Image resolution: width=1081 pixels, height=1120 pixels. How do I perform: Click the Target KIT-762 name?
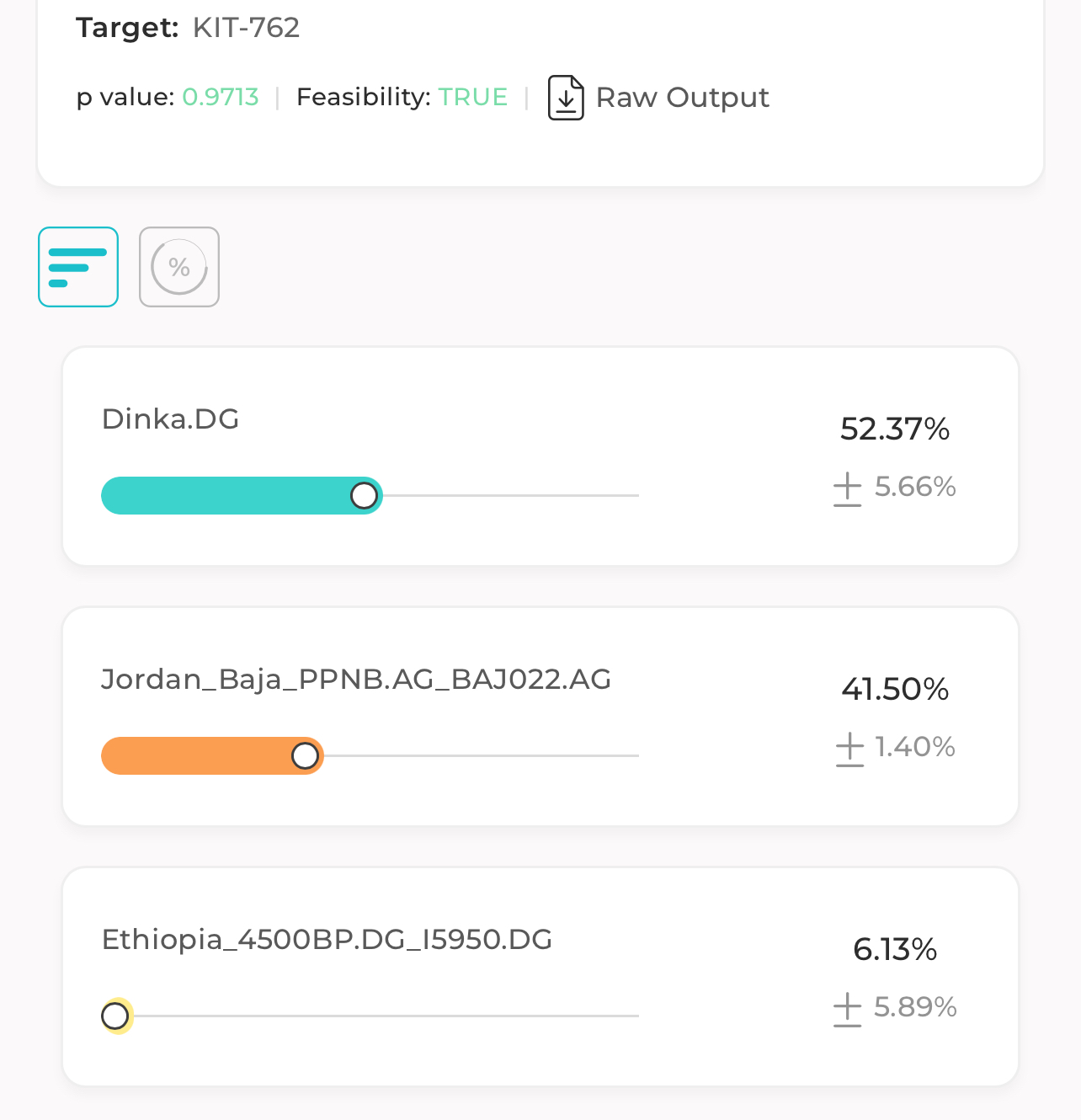(246, 28)
